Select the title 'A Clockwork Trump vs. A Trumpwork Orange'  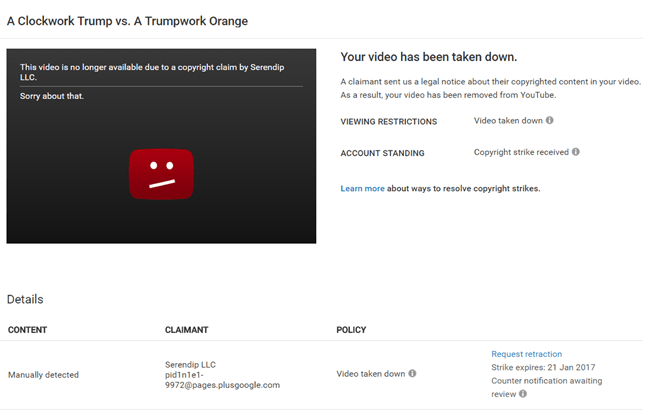point(127,21)
